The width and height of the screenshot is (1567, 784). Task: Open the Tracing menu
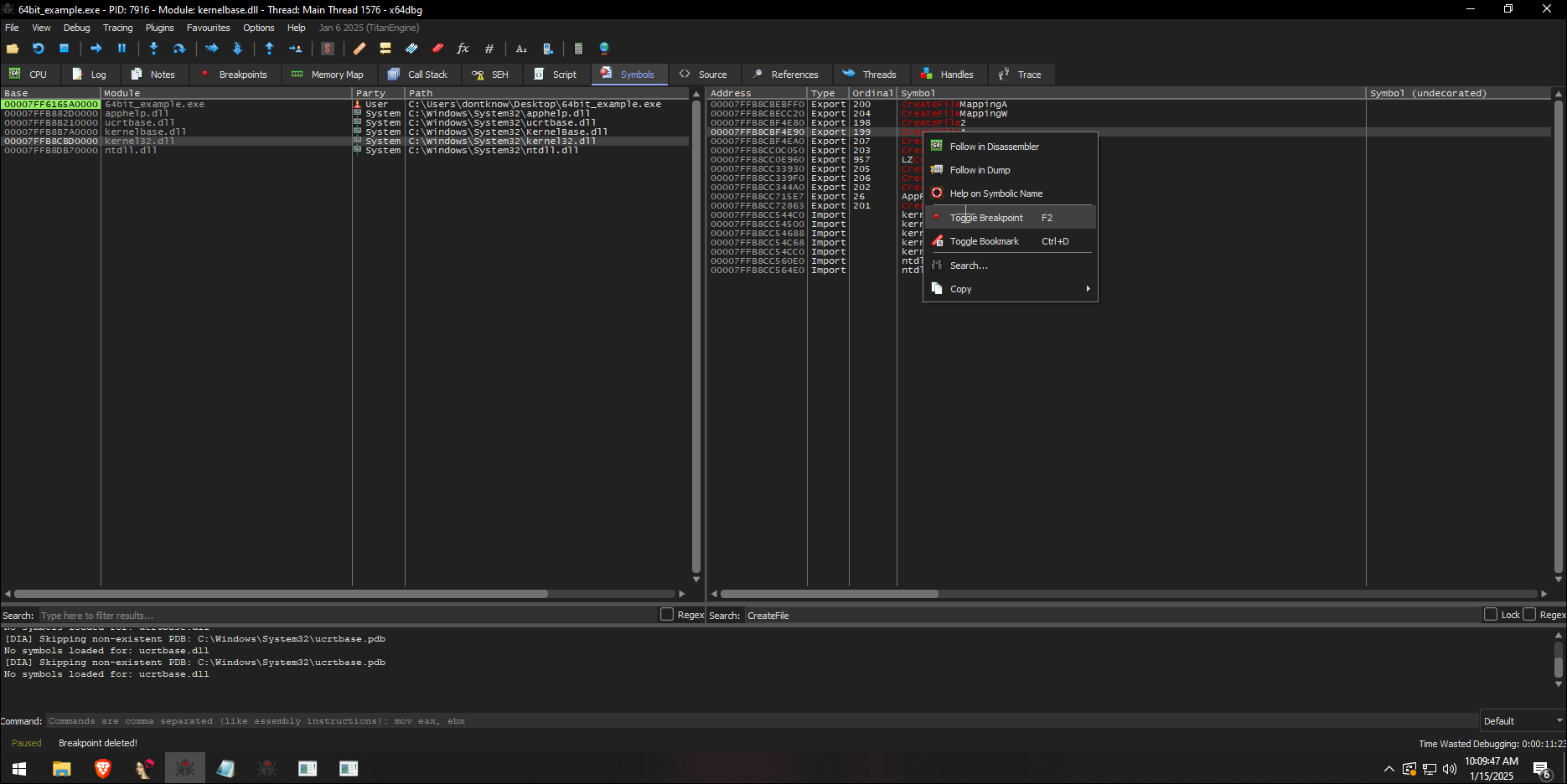pyautogui.click(x=117, y=28)
